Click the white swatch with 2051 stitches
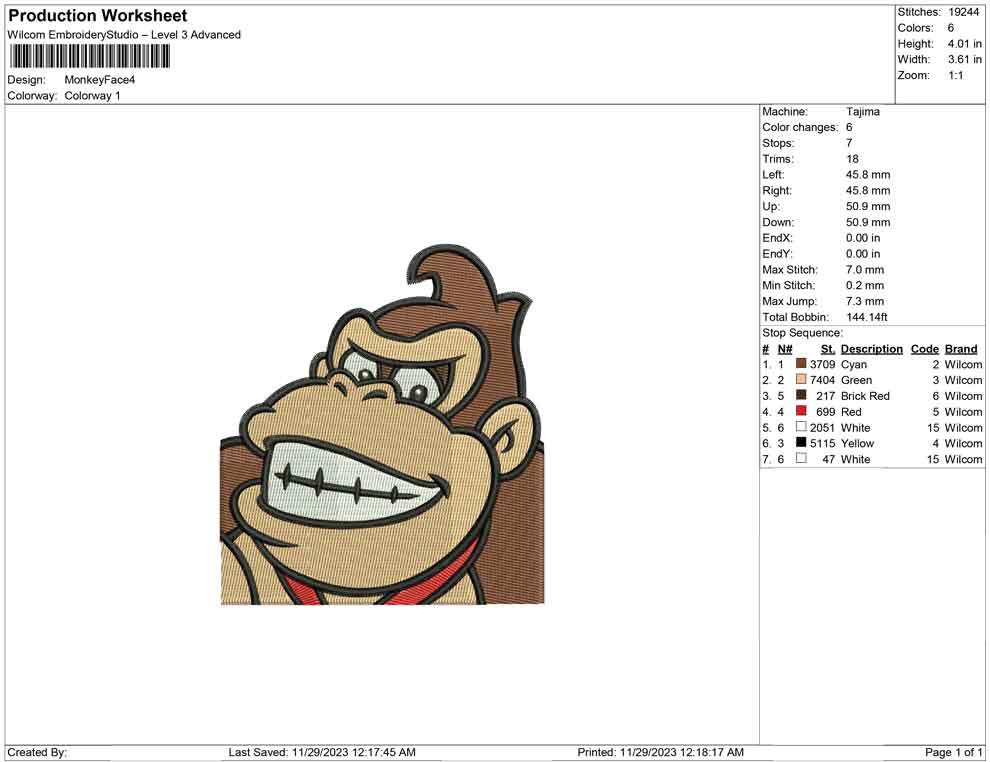The width and height of the screenshot is (990, 762). (801, 427)
